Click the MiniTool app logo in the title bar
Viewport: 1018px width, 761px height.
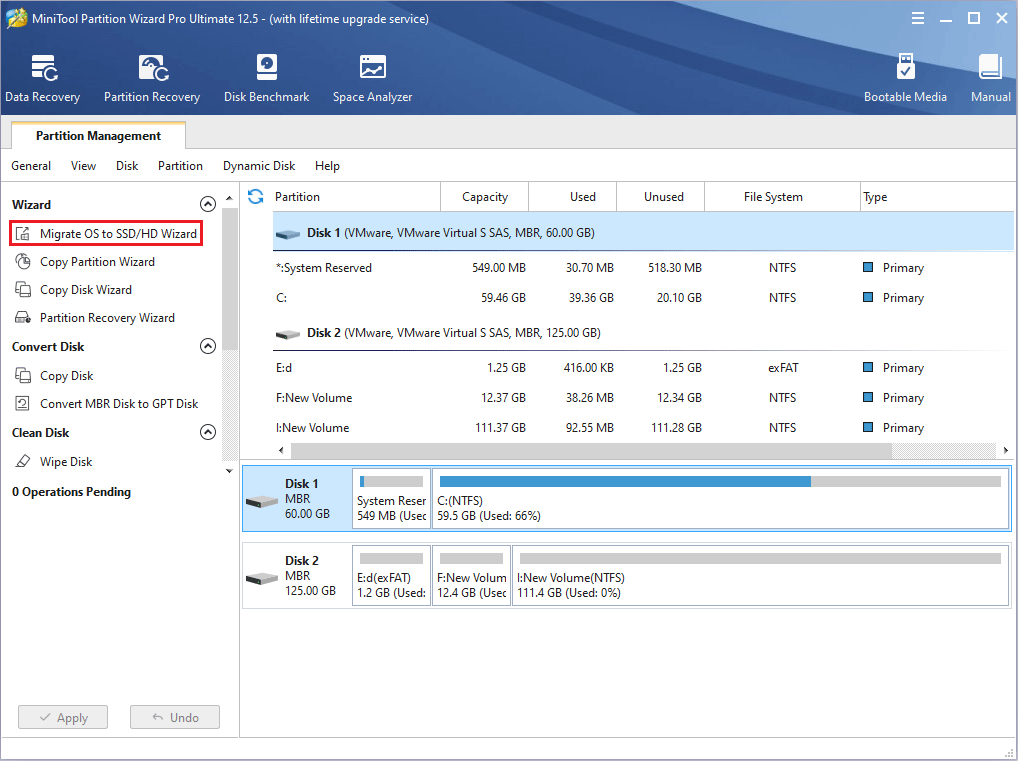(16, 18)
